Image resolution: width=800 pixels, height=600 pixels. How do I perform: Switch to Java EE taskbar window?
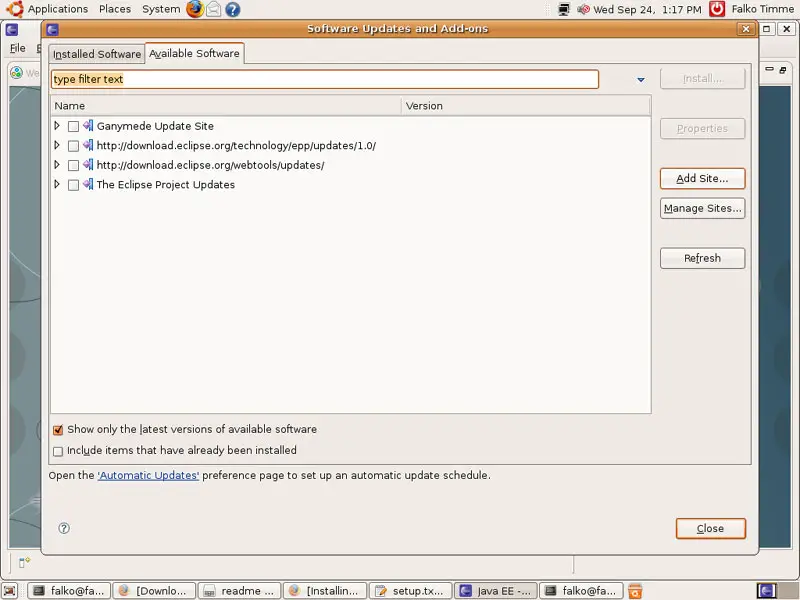click(x=495, y=591)
